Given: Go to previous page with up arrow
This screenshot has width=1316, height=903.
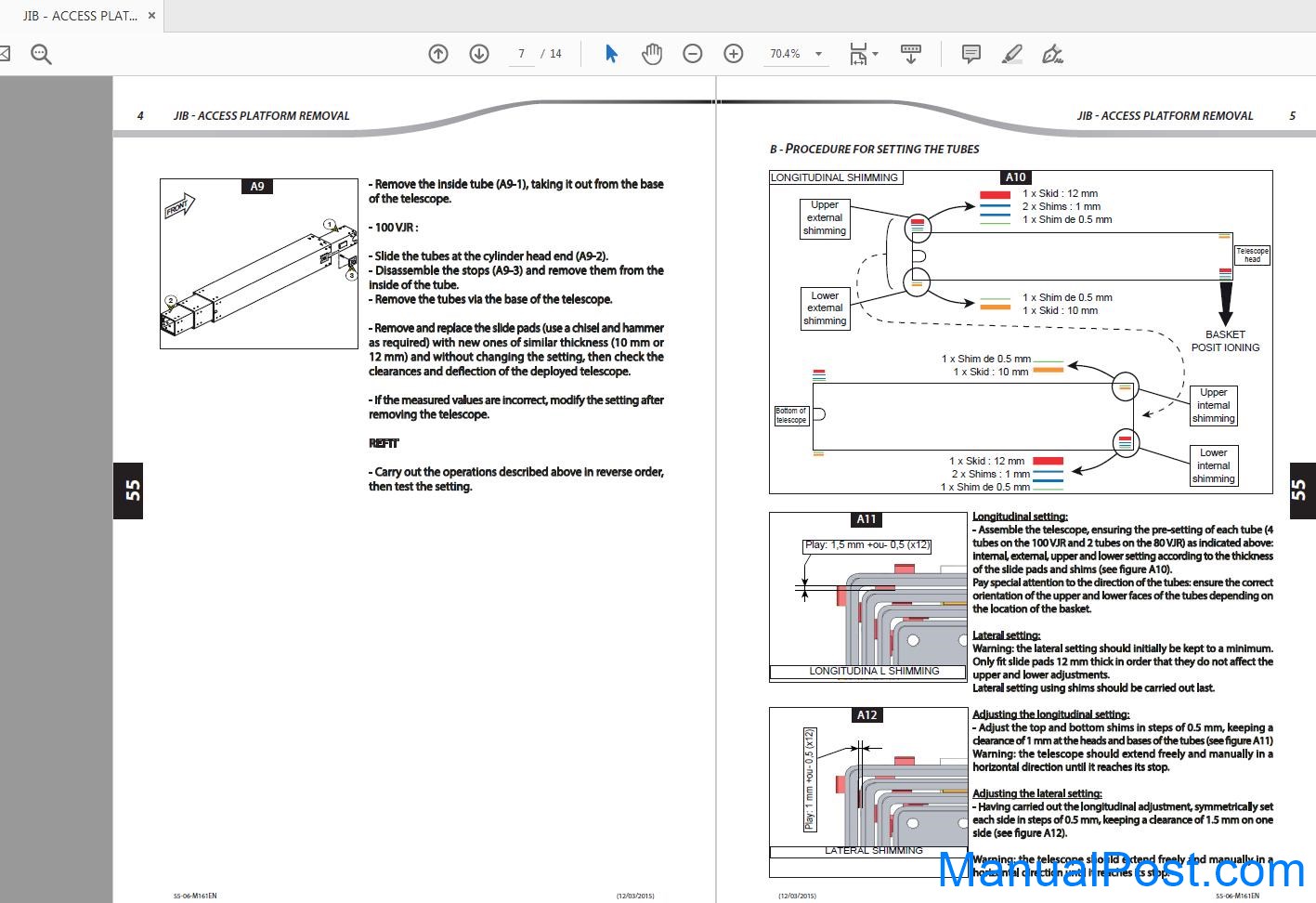Looking at the screenshot, I should click(x=438, y=54).
